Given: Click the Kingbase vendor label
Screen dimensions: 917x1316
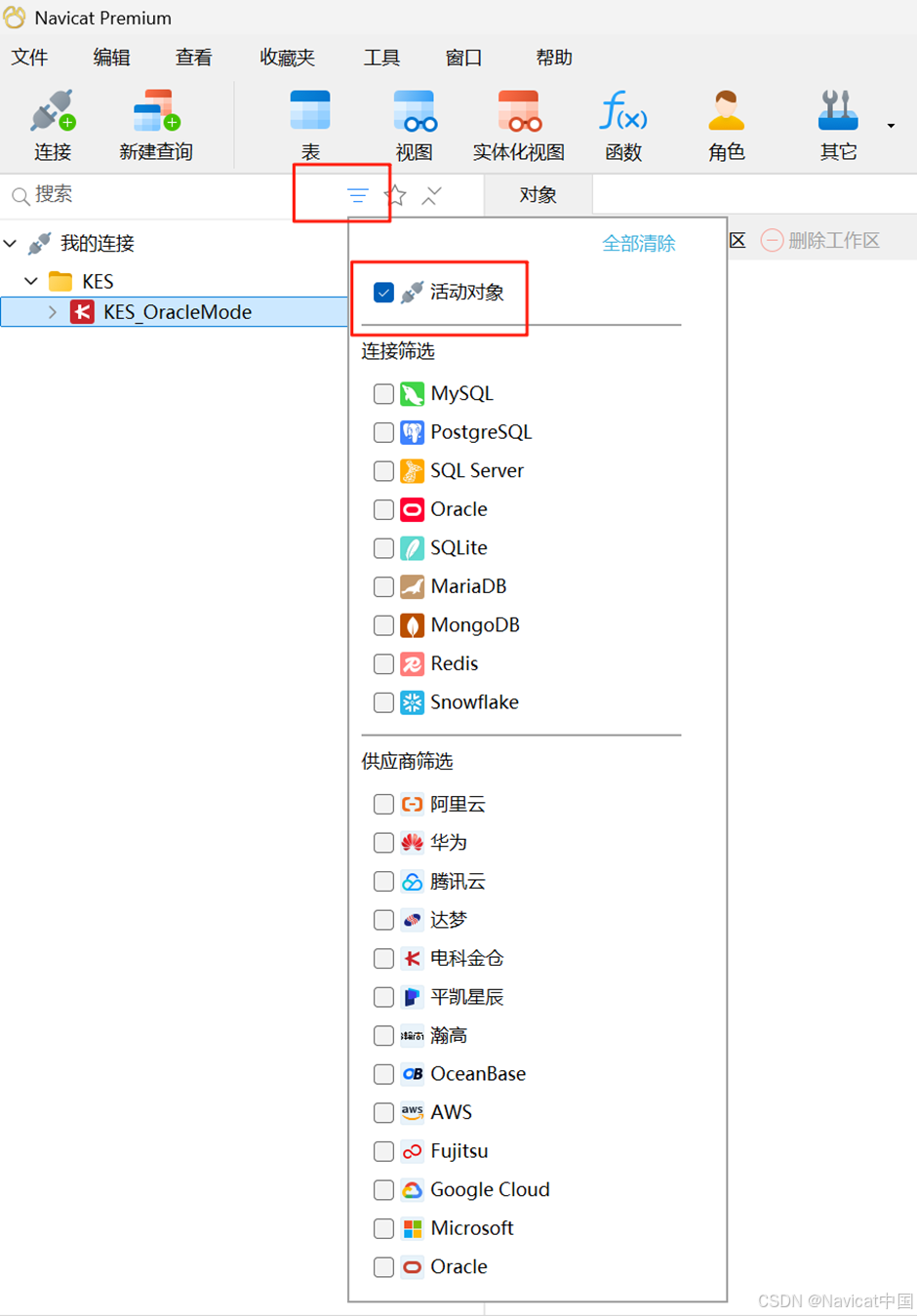Looking at the screenshot, I should click(467, 958).
